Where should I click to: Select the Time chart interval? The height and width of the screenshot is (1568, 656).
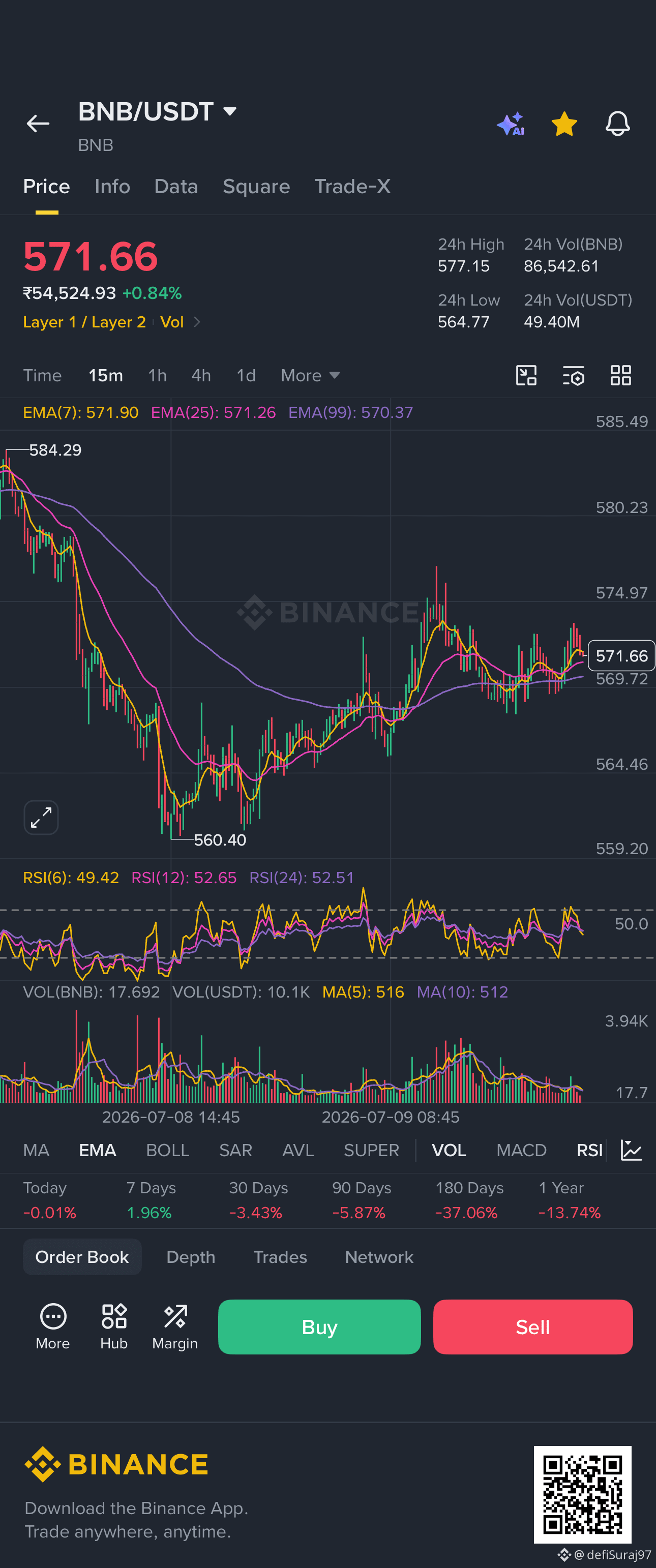tap(42, 376)
